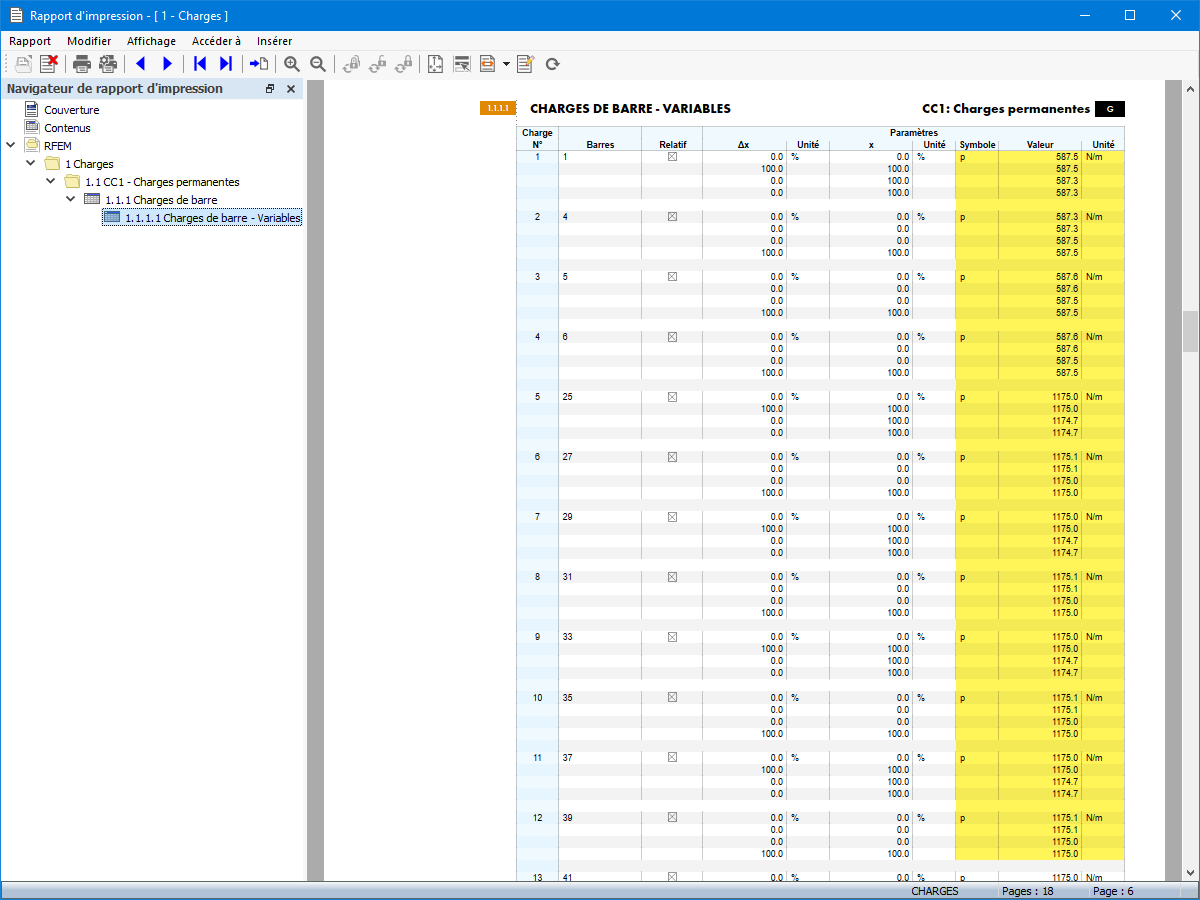Click the CC1: Charges permanentes header text
This screenshot has height=900, width=1200.
[1006, 108]
